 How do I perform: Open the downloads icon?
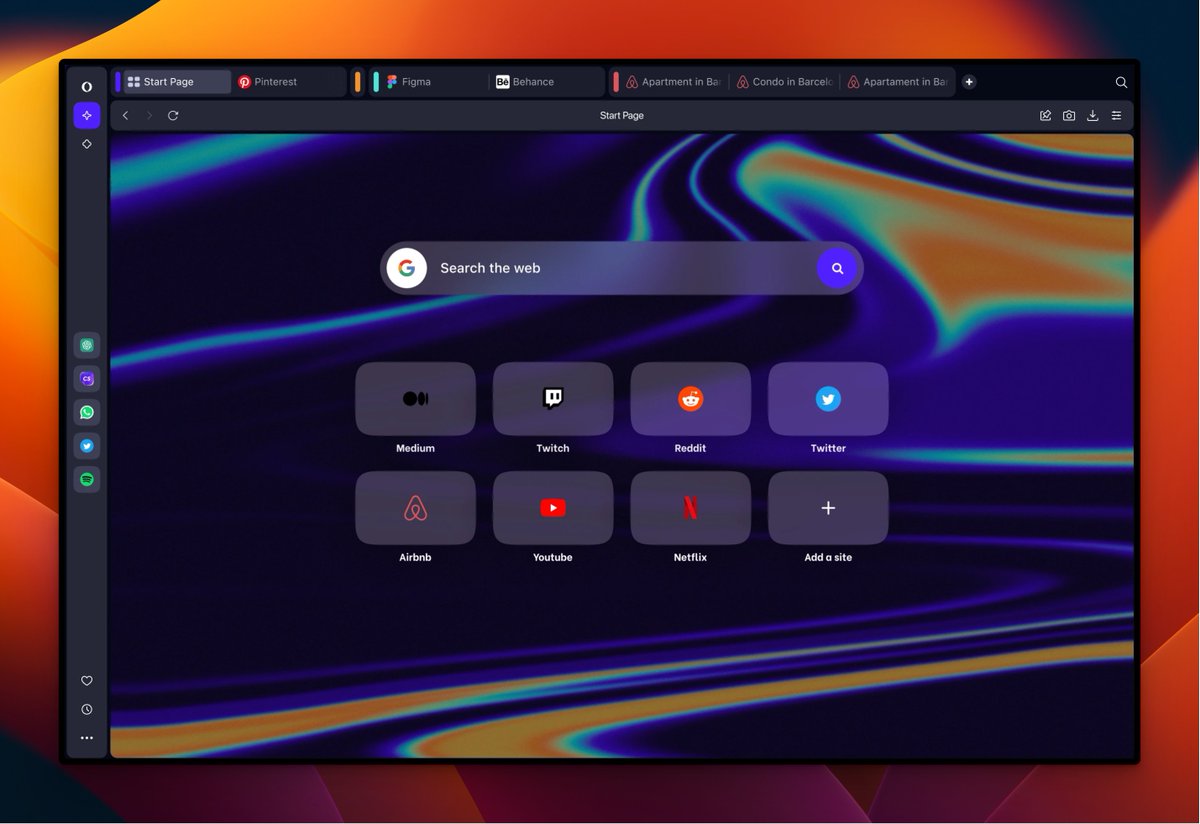[1093, 115]
